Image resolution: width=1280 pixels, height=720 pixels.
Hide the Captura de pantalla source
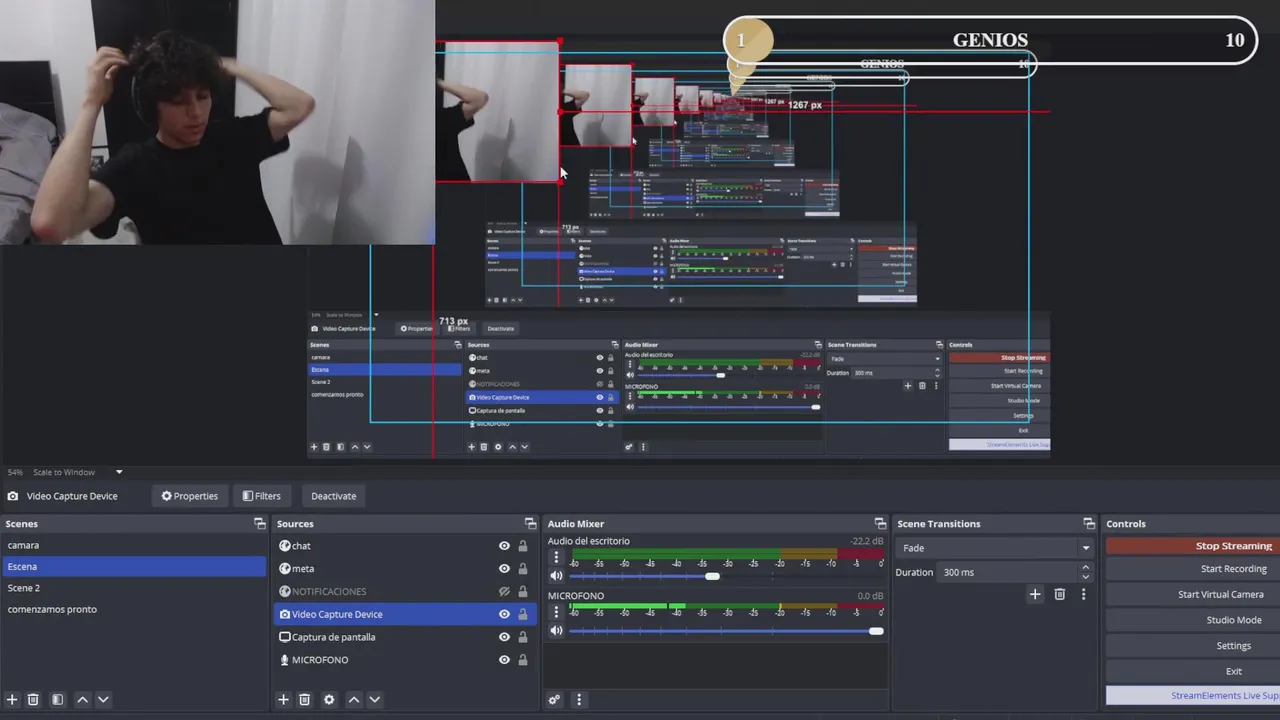pos(504,637)
